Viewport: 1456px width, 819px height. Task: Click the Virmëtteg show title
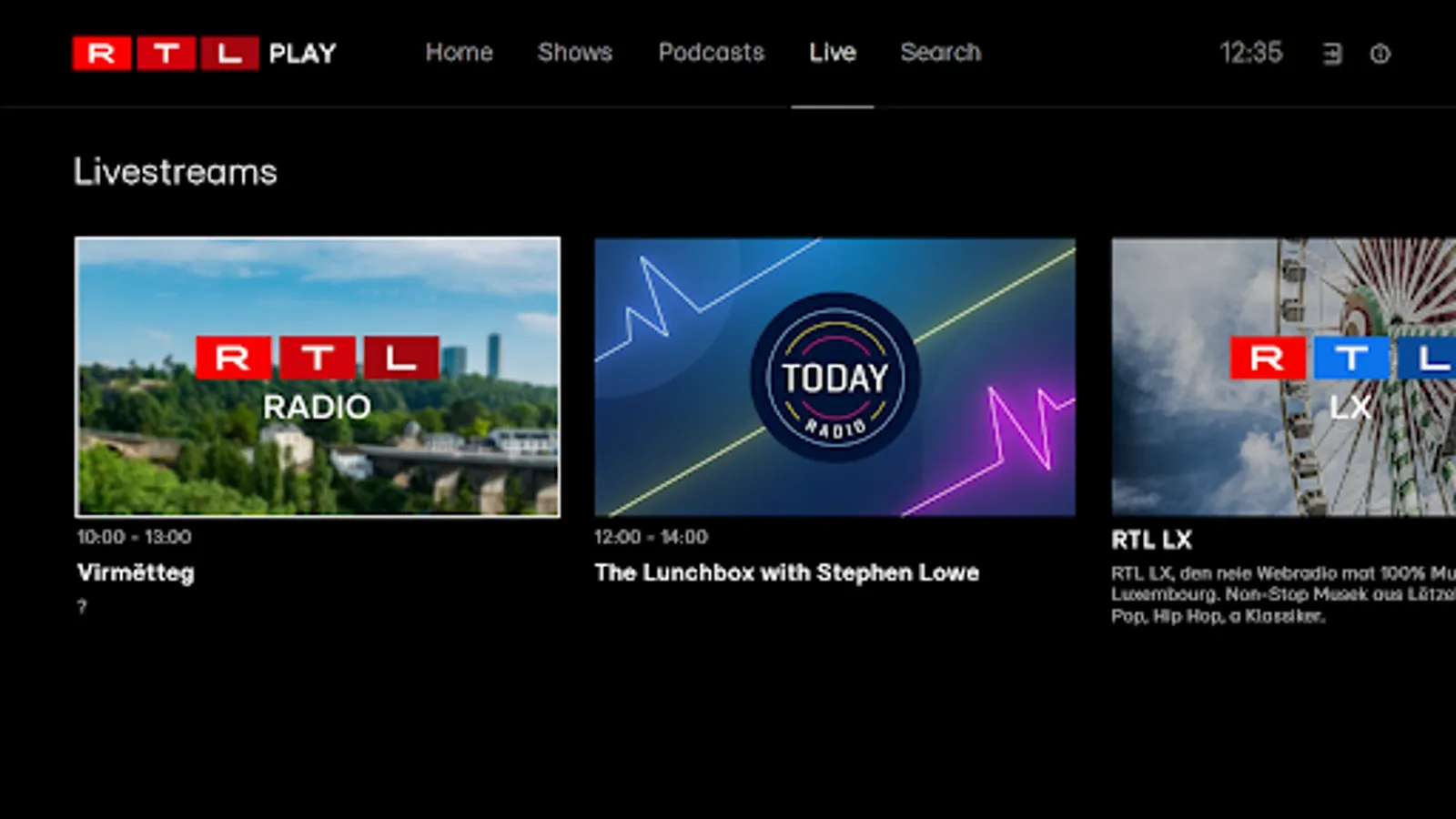click(136, 573)
